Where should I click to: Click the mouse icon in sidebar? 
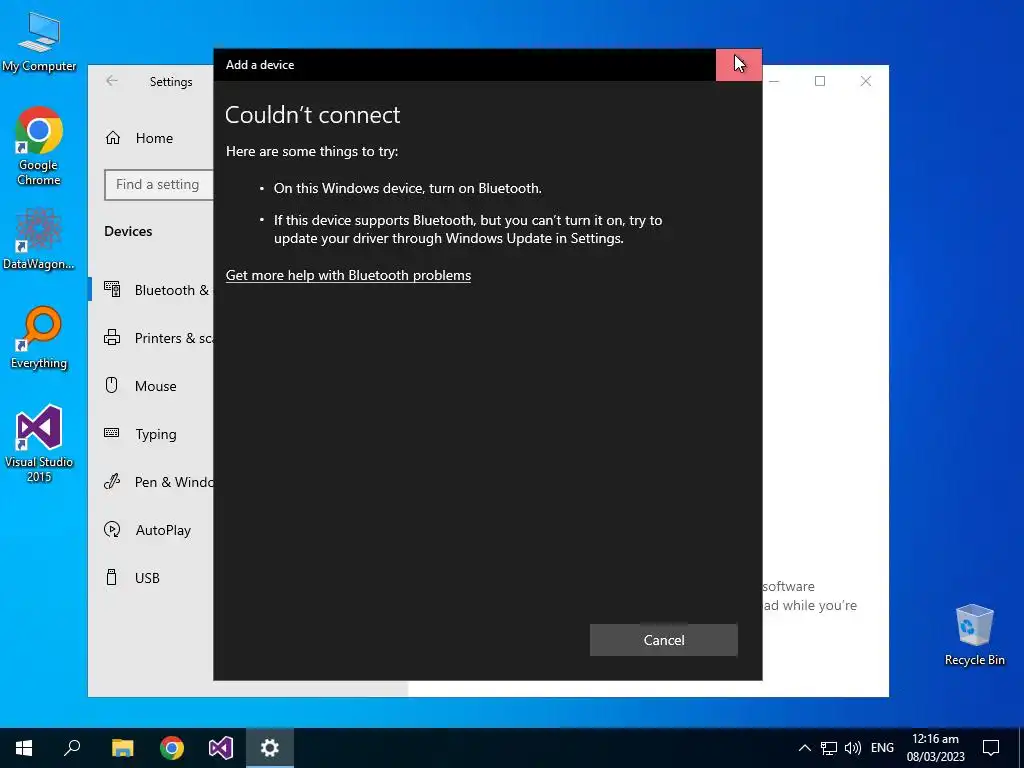[112, 385]
